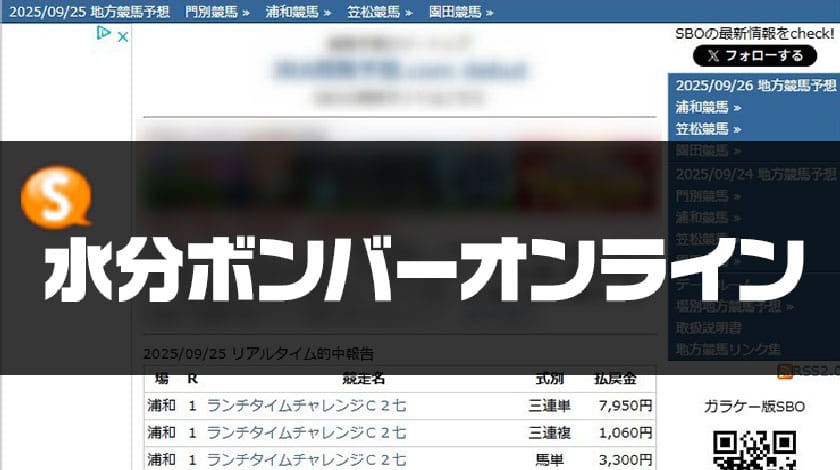Open 門別競馬 in the top navigation bar

coord(217,12)
